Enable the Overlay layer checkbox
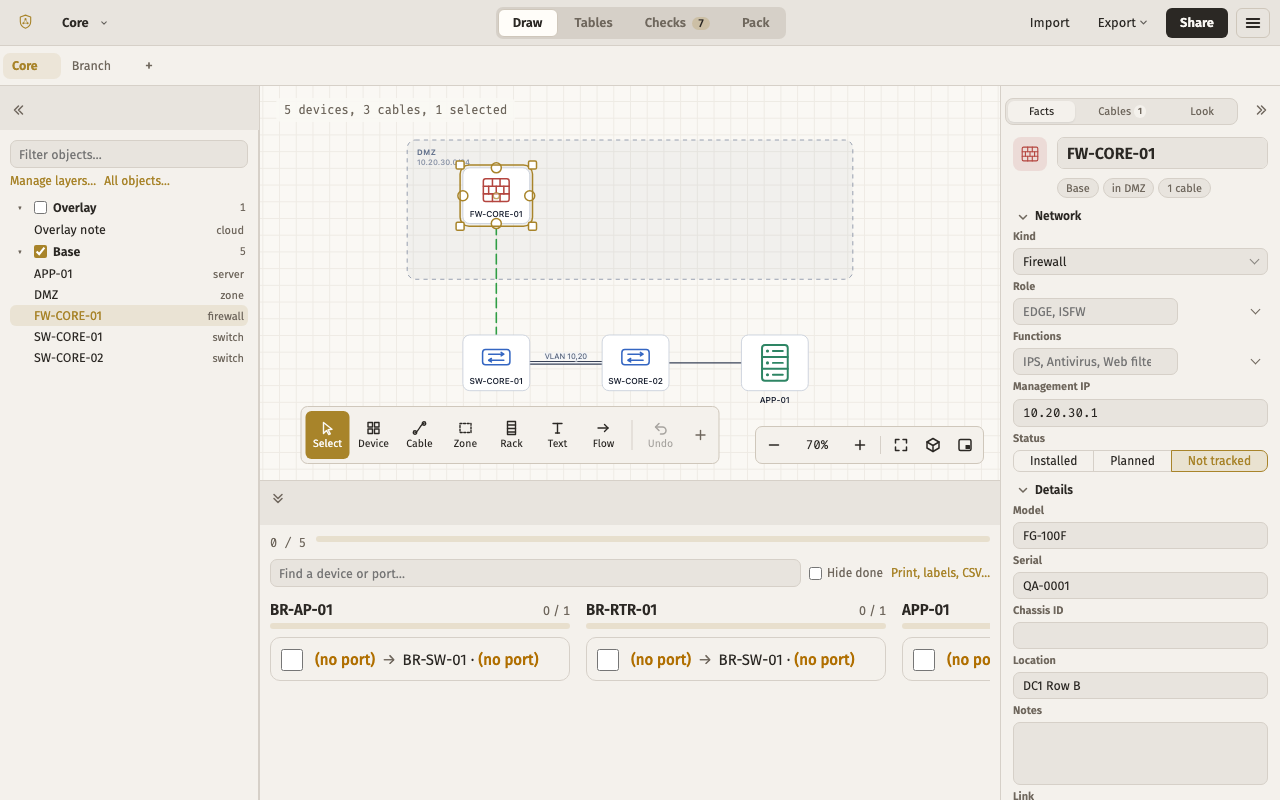The image size is (1280, 800). click(41, 208)
